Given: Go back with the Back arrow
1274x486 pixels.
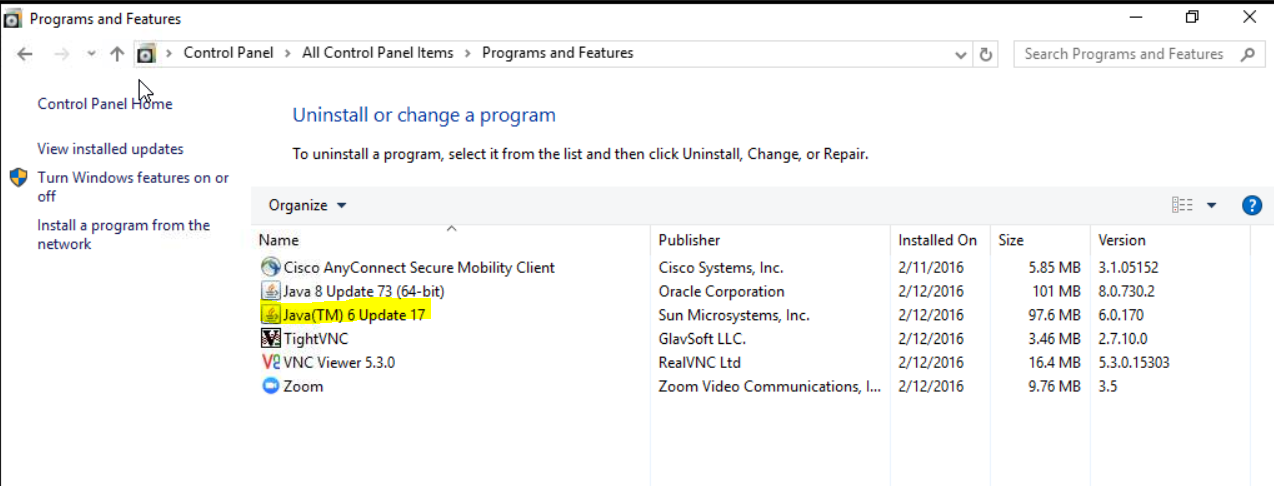Looking at the screenshot, I should pos(25,54).
